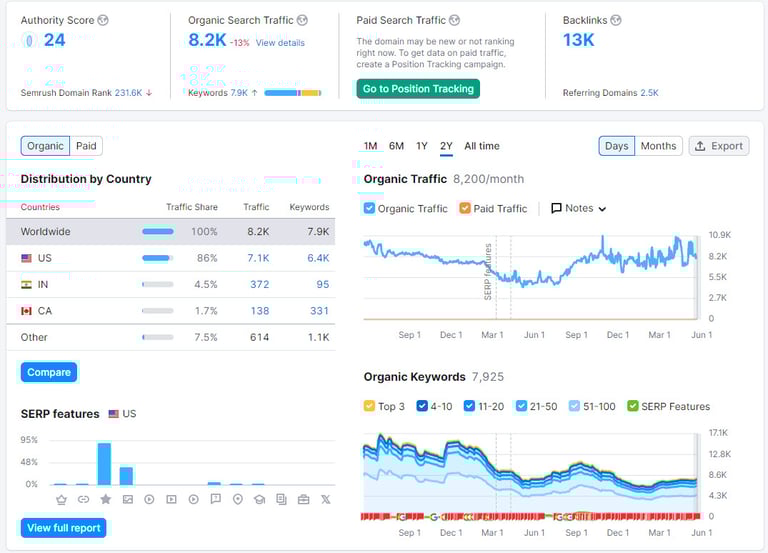The width and height of the screenshot is (768, 553).
Task: Open the View details link
Action: 280,43
